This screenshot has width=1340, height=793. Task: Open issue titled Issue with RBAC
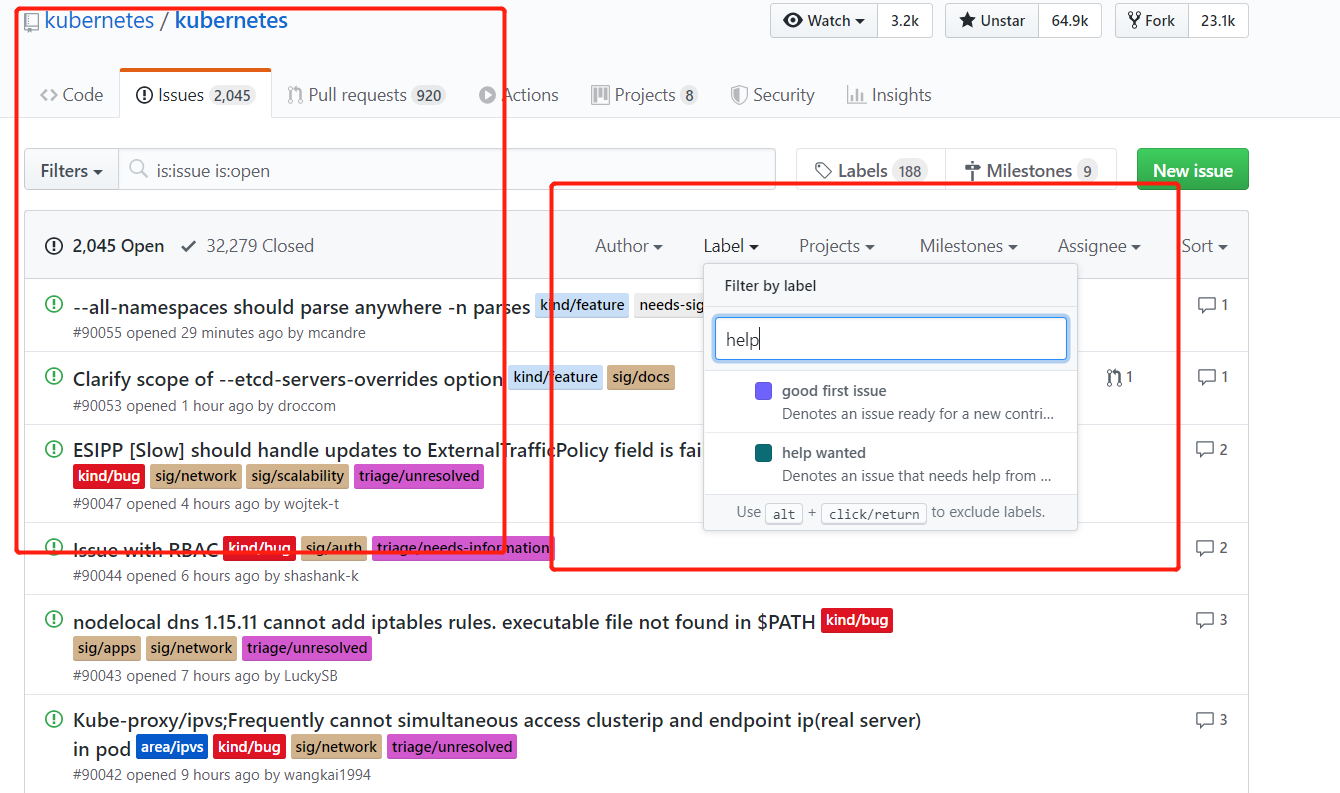[146, 549]
